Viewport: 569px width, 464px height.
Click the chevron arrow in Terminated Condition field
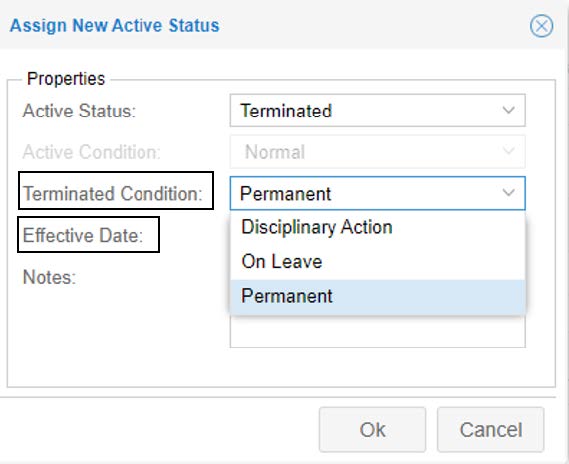tap(508, 193)
